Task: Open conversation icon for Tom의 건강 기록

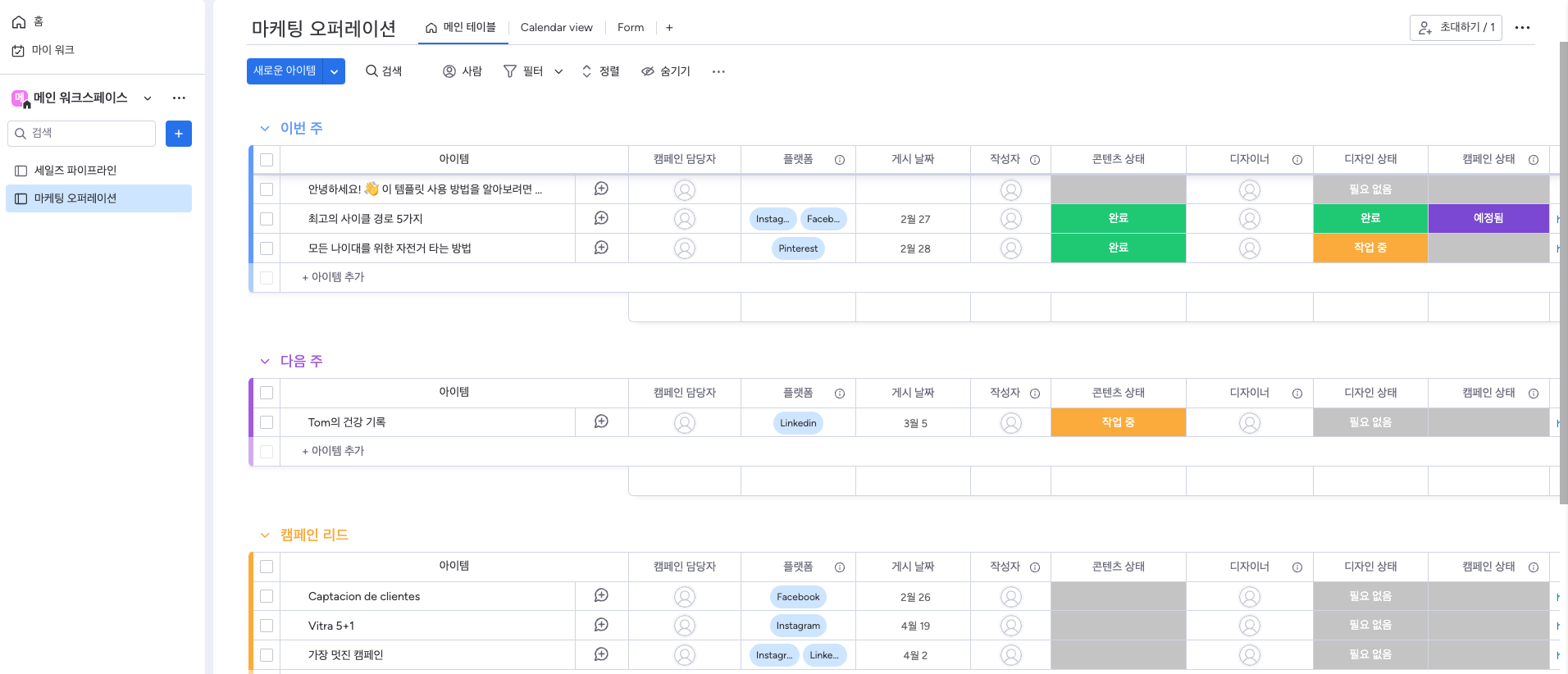Action: 601,421
